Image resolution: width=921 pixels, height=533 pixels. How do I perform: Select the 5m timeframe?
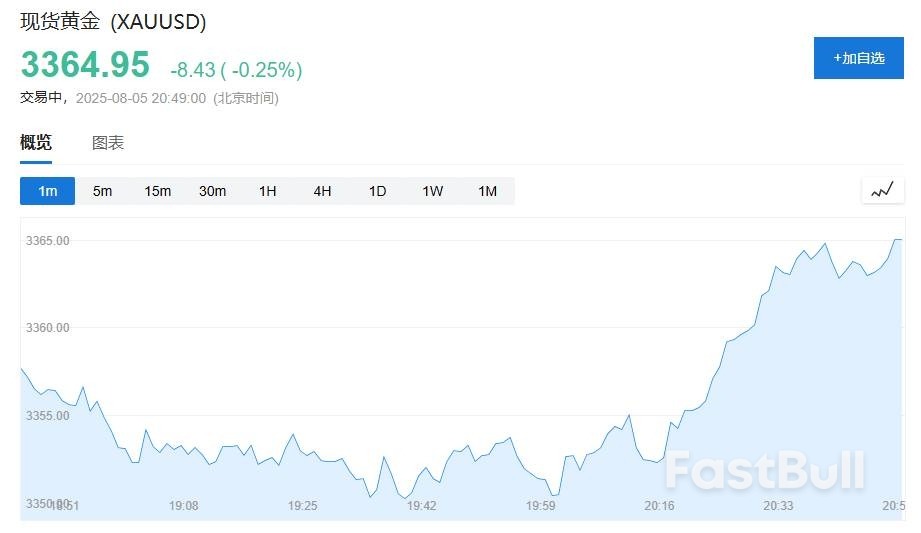click(x=103, y=191)
